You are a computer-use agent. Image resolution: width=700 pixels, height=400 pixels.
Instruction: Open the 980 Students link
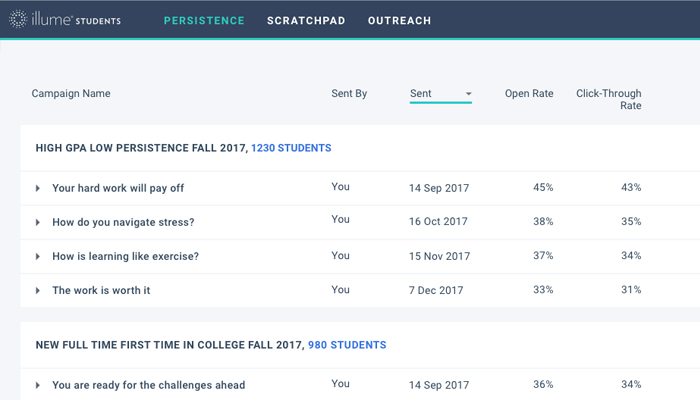(x=347, y=345)
